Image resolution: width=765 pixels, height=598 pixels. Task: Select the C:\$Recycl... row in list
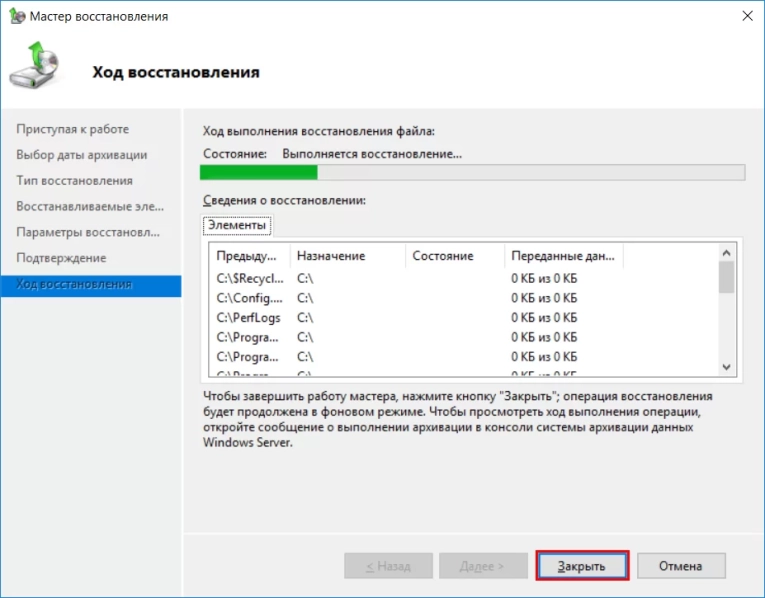(x=249, y=278)
